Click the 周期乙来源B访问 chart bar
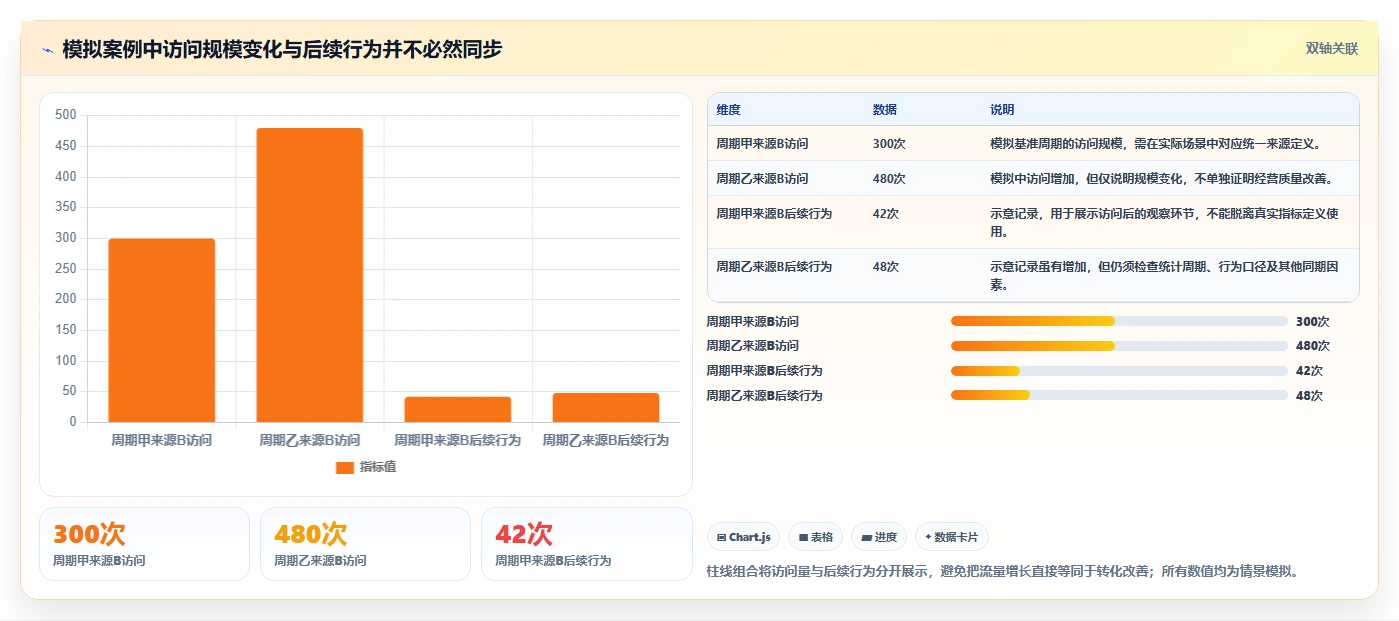 (x=309, y=275)
